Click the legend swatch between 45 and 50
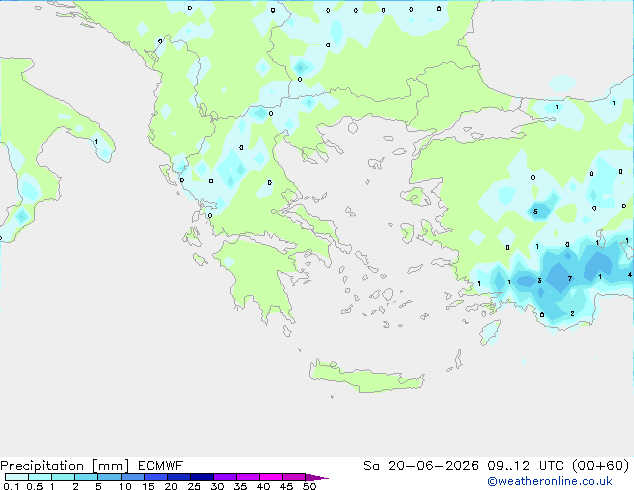Image resolution: width=634 pixels, height=490 pixels. pyautogui.click(x=294, y=477)
